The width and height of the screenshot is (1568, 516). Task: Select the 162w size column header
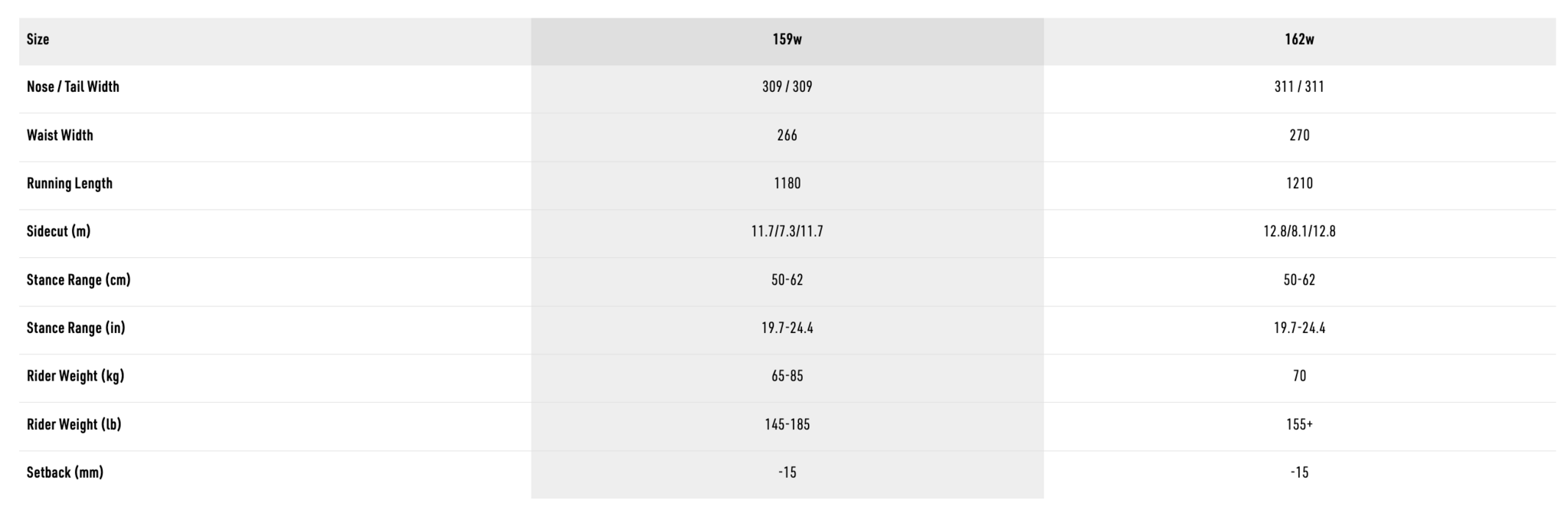point(1299,40)
